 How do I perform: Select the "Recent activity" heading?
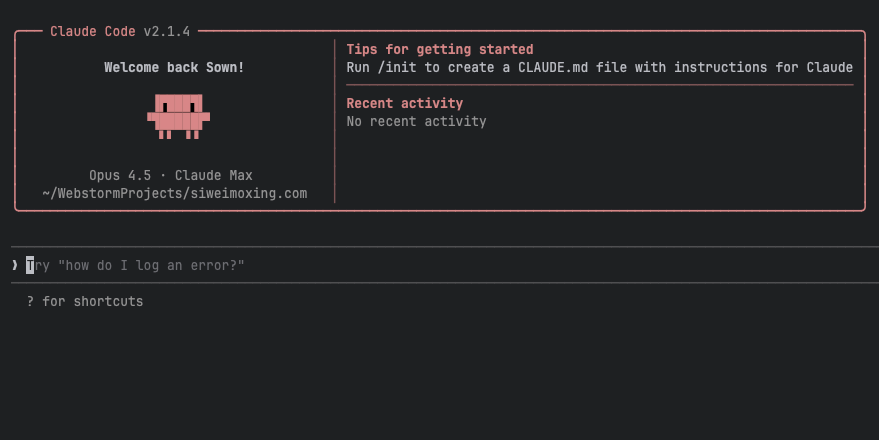(404, 103)
